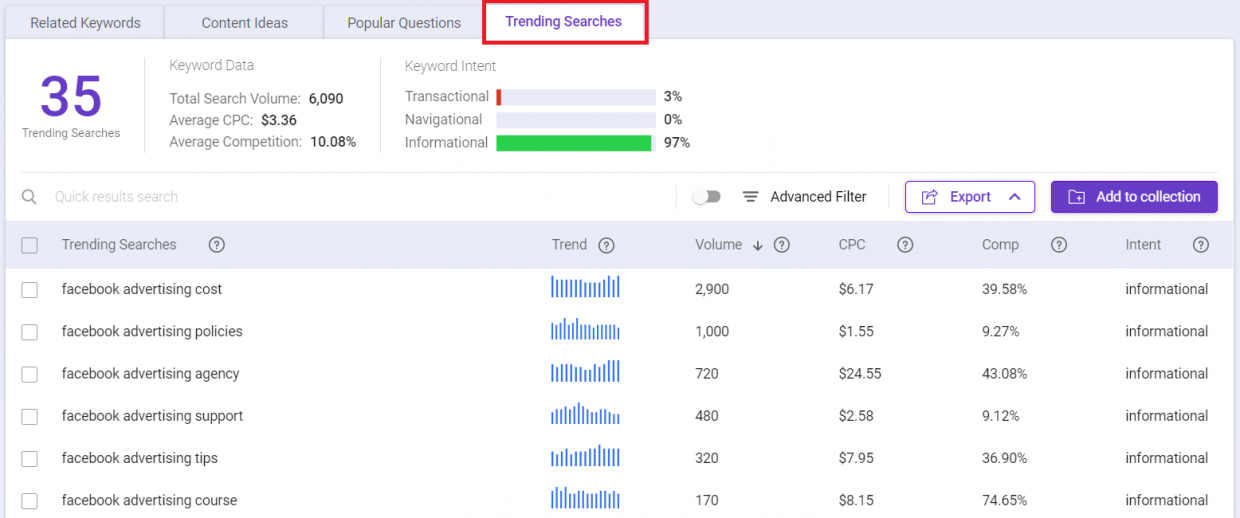Click keyword text facebook advertising support
This screenshot has height=518, width=1240.
click(152, 416)
